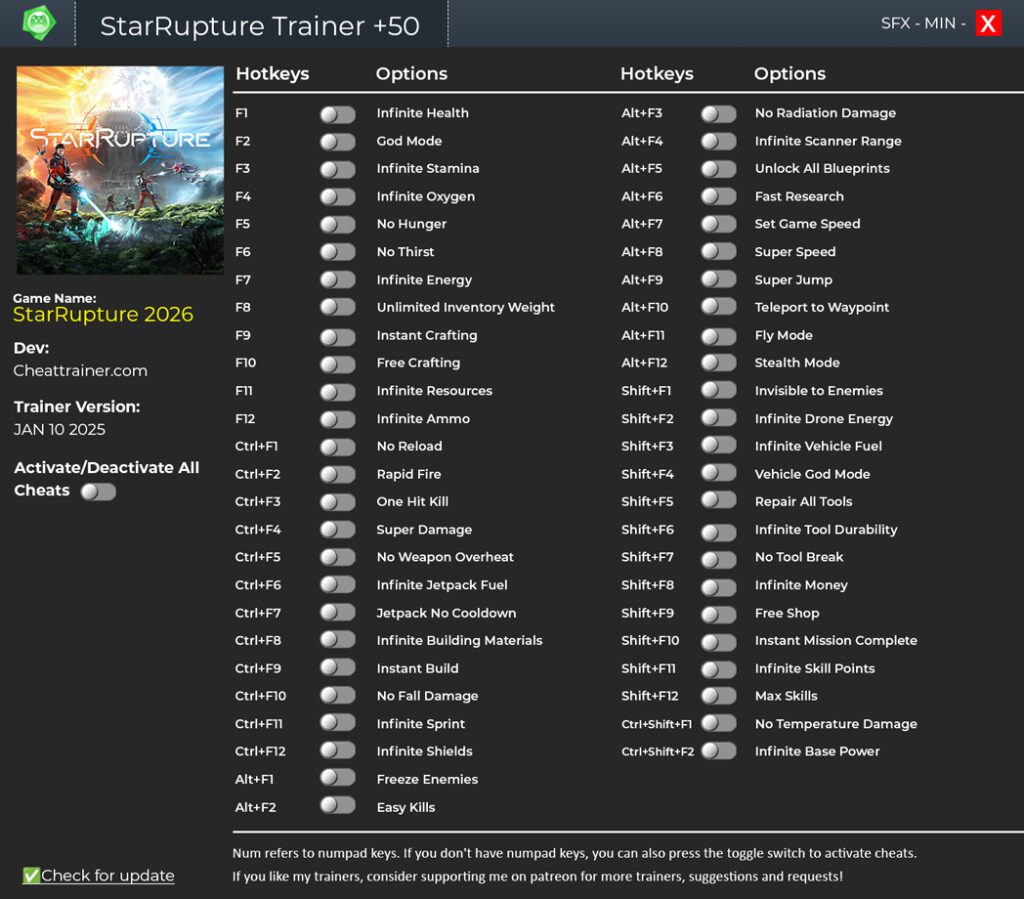Image resolution: width=1024 pixels, height=899 pixels.
Task: Switch on One Hit Kill
Action: [x=338, y=502]
